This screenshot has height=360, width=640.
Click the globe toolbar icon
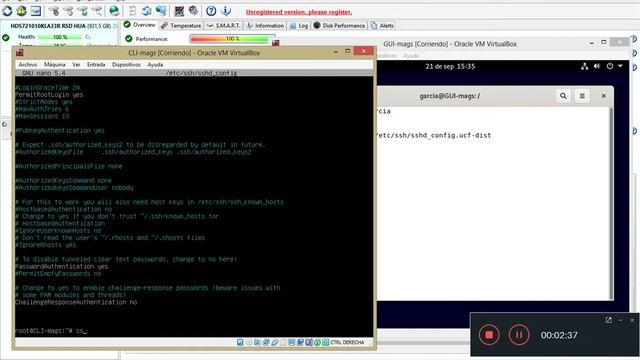coord(114,11)
